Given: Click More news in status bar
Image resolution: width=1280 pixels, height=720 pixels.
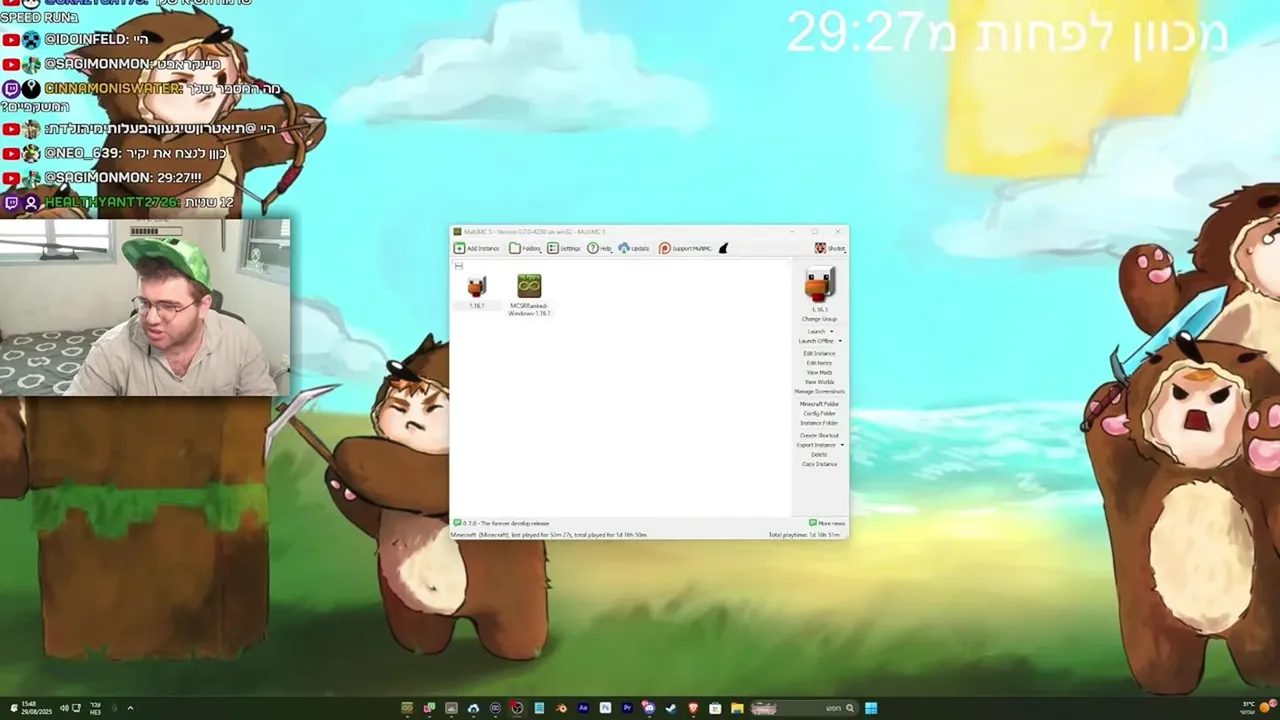Looking at the screenshot, I should coord(827,523).
